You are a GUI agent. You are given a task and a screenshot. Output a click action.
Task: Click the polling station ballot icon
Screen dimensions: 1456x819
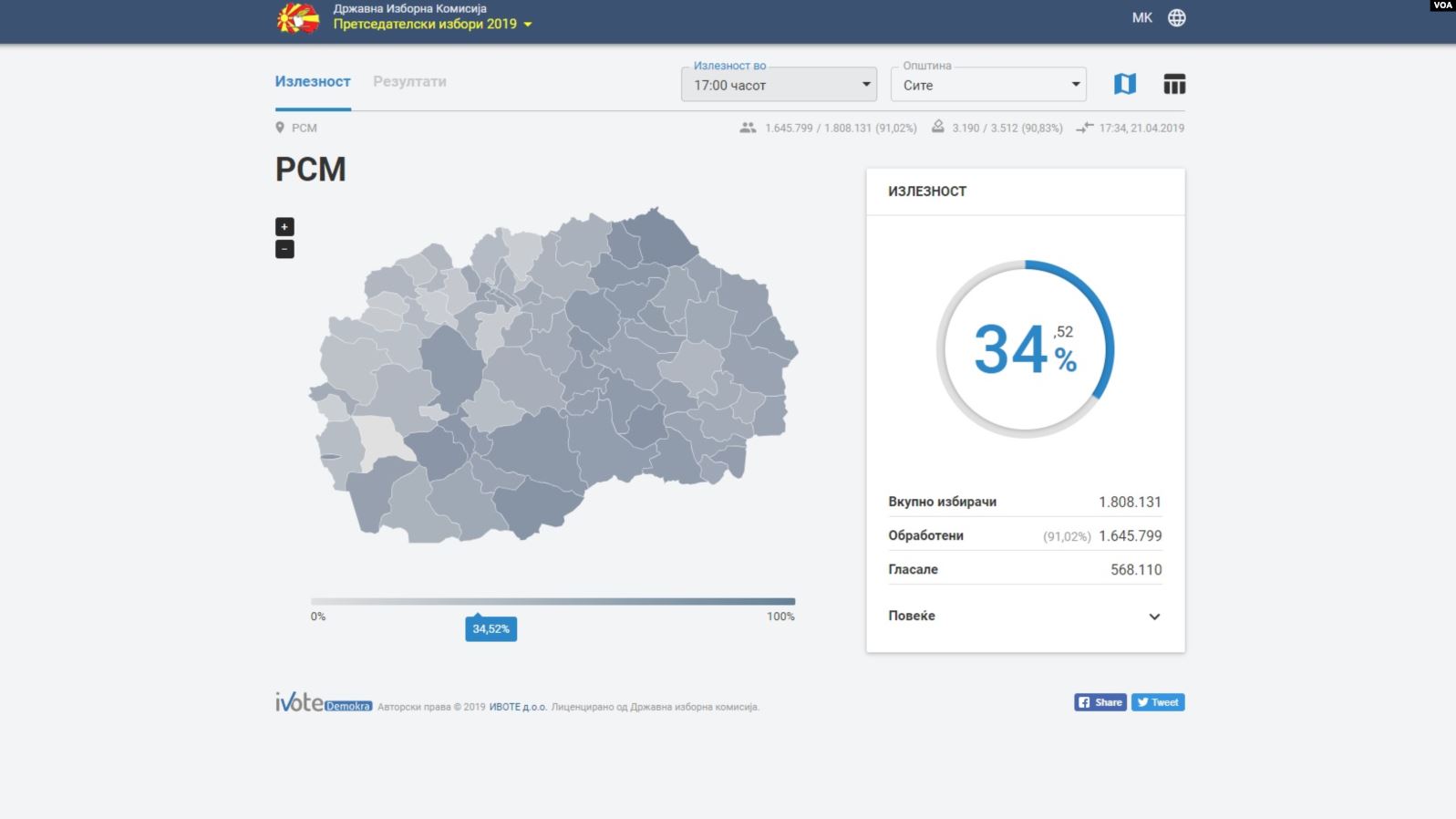click(x=937, y=128)
